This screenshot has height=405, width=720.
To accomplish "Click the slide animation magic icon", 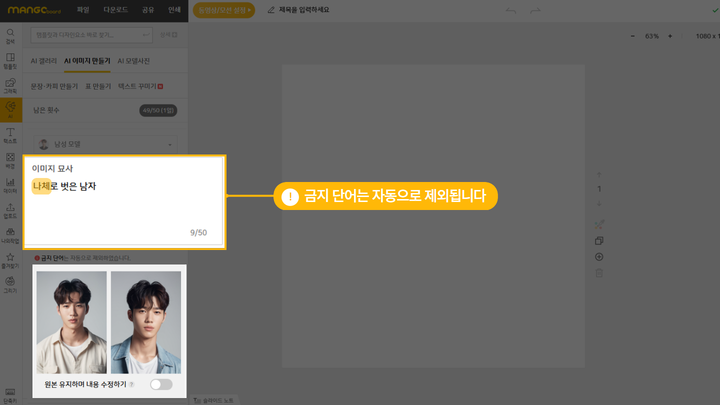I will point(599,224).
